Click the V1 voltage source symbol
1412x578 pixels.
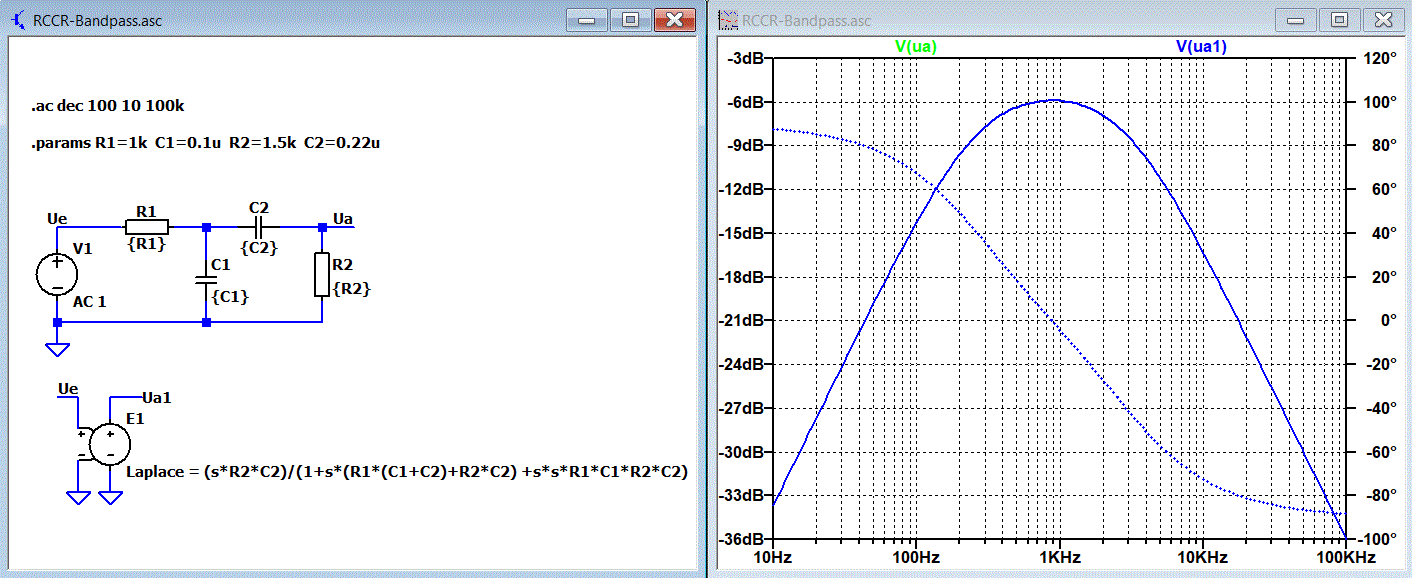pyautogui.click(x=57, y=274)
